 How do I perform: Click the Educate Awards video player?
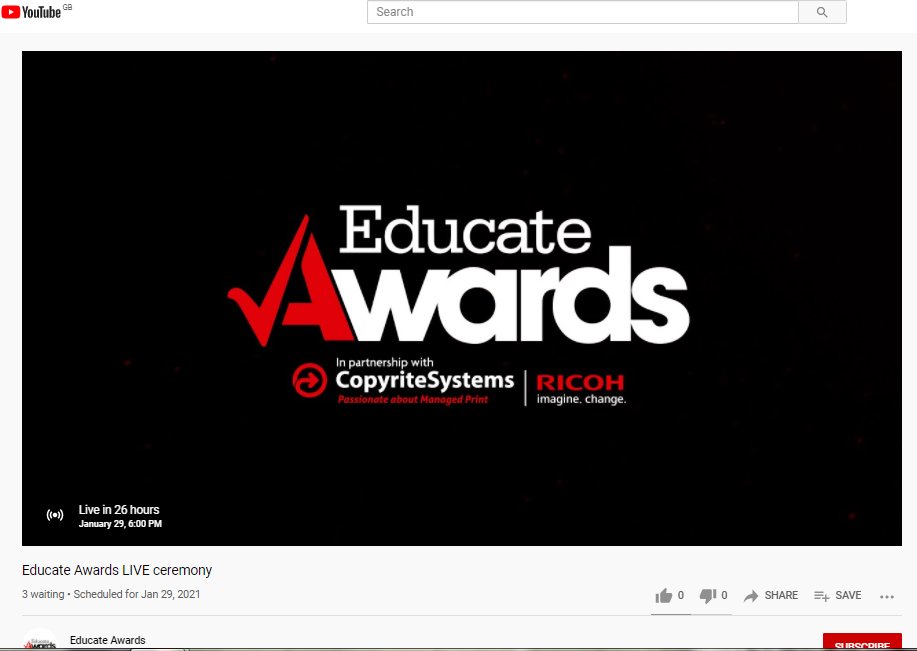click(x=461, y=298)
